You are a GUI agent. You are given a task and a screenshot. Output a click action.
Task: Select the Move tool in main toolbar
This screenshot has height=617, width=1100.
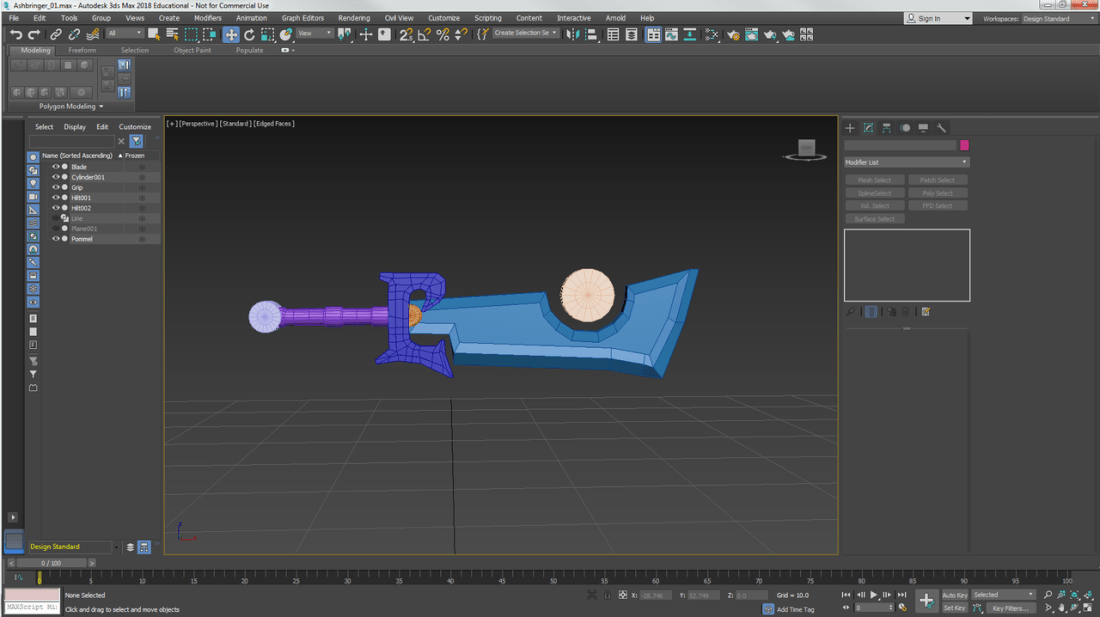(231, 35)
